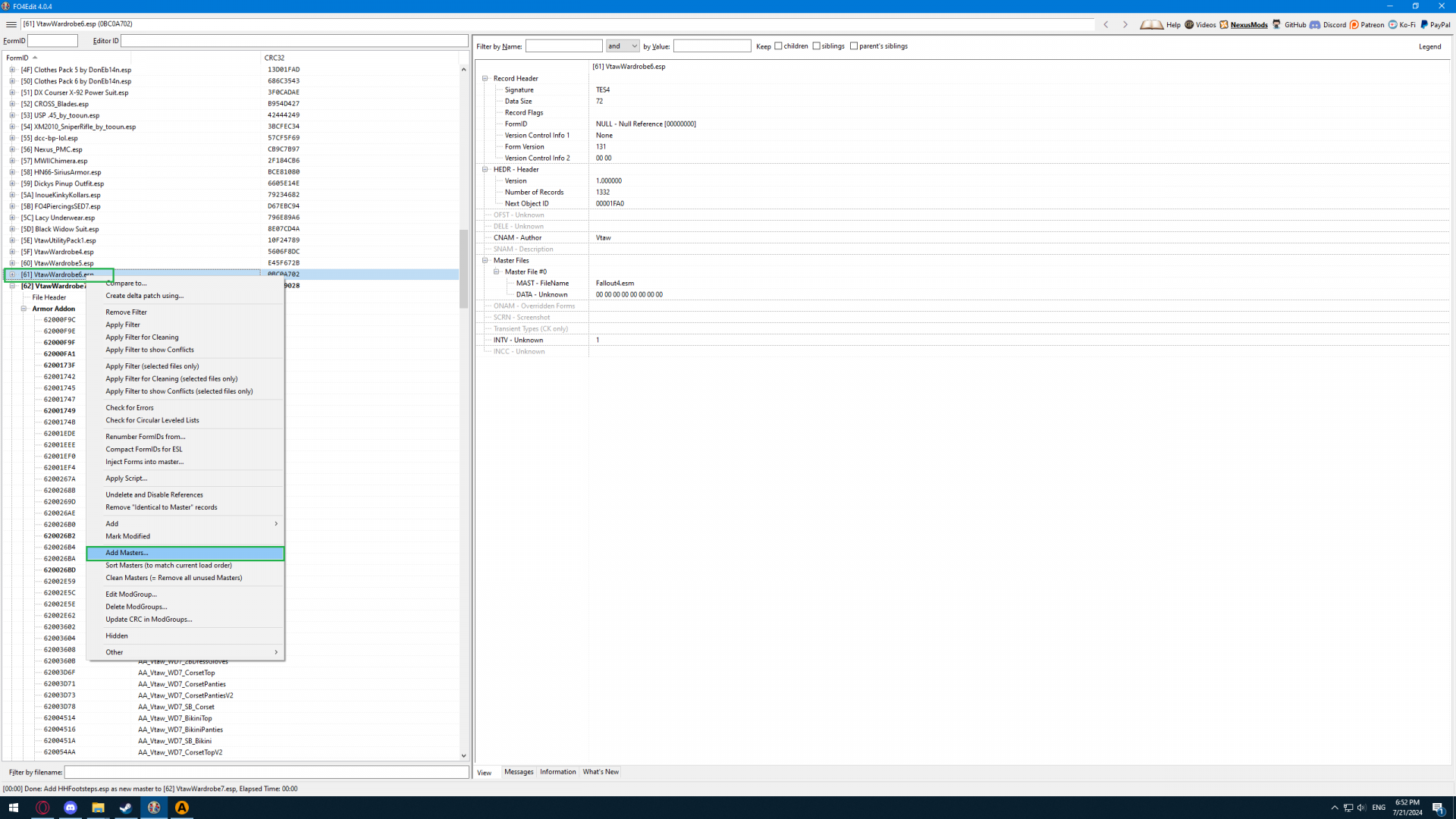The image size is (1456, 819).
Task: Navigate back with left arrow
Action: tap(1106, 24)
